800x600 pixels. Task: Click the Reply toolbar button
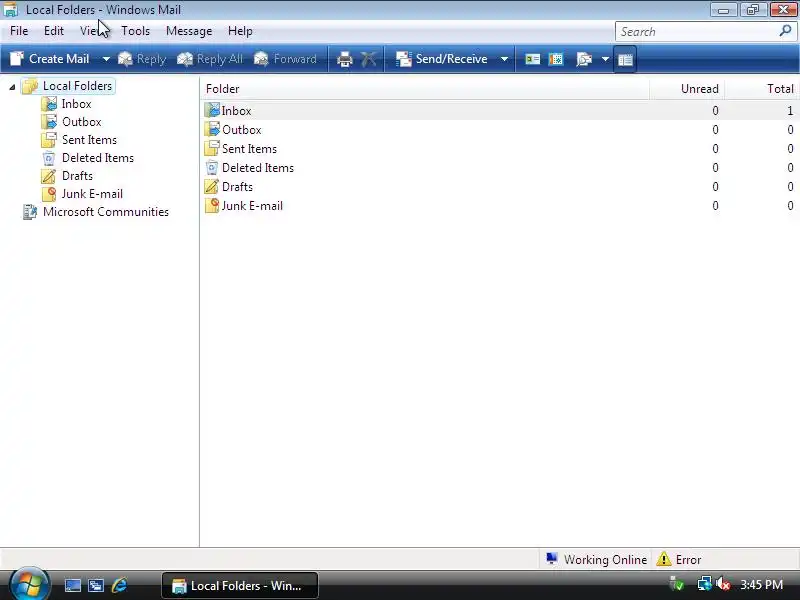point(142,59)
